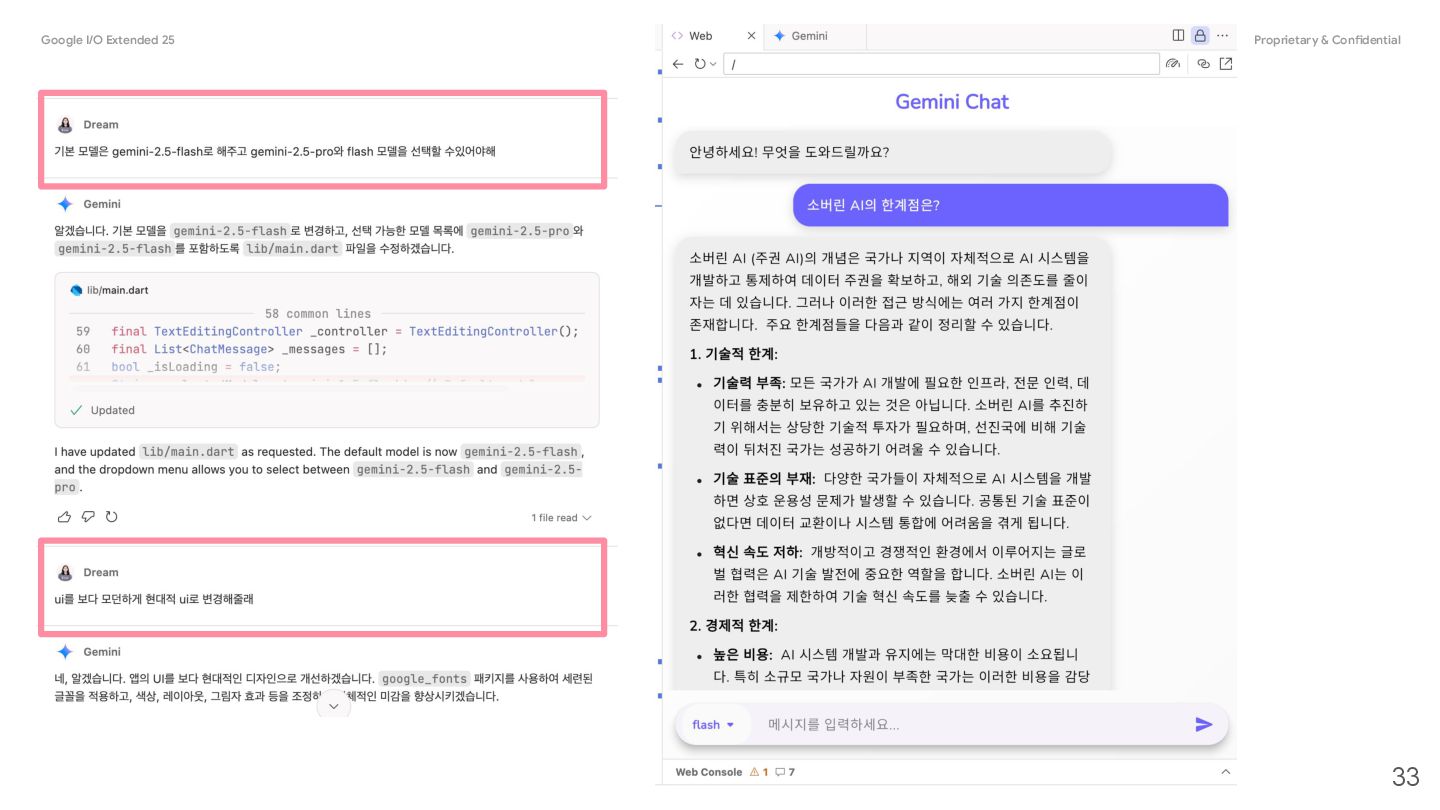
Task: Click Dream's avatar on the 'ui를 보다' message
Action: coord(65,573)
